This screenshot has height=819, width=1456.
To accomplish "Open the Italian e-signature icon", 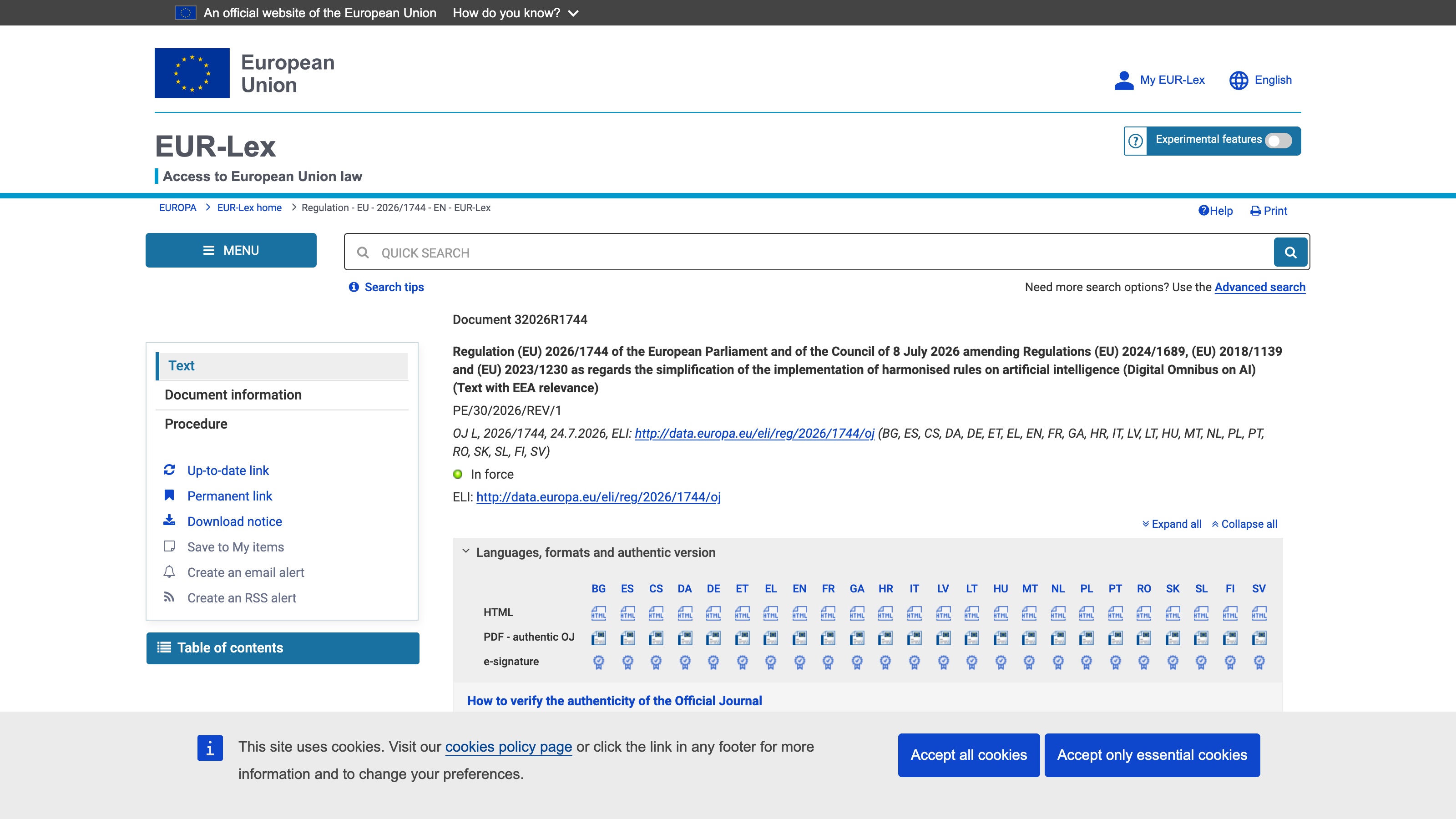I will 914,662.
